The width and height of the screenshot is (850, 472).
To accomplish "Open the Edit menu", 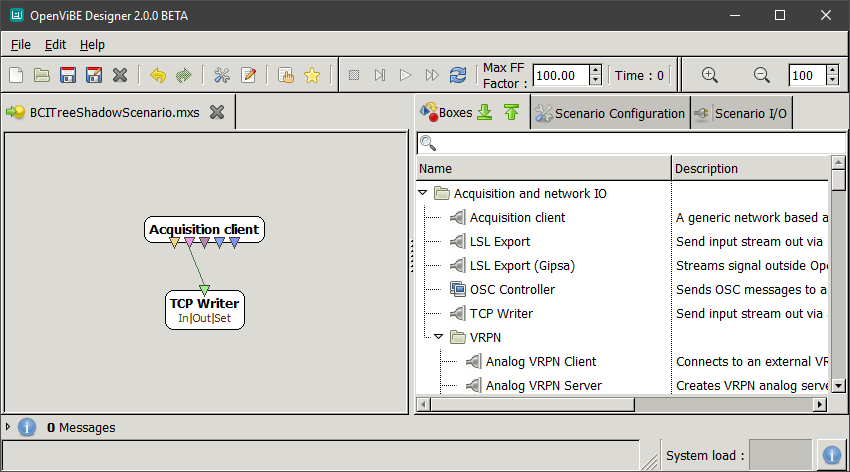I will 55,44.
